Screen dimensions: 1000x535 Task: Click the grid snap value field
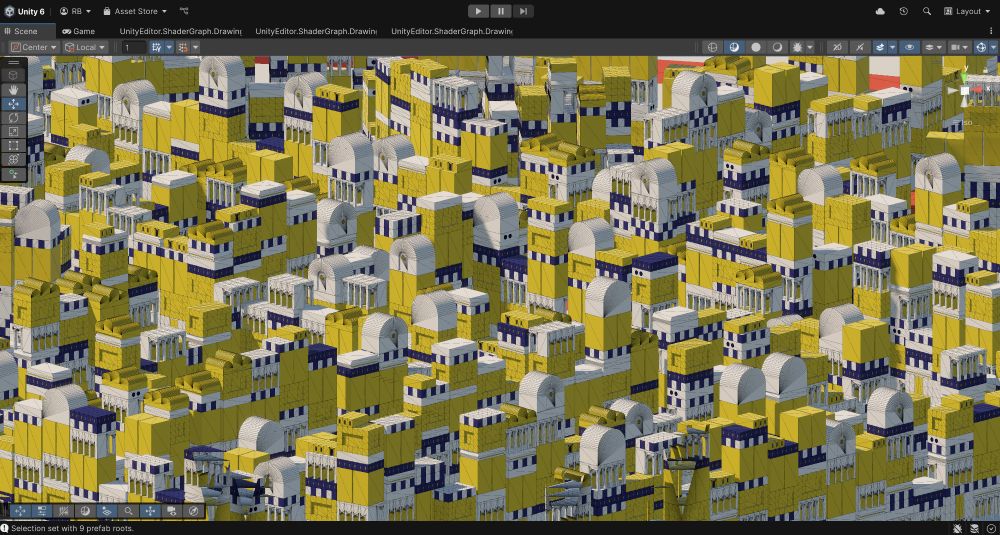pos(134,47)
